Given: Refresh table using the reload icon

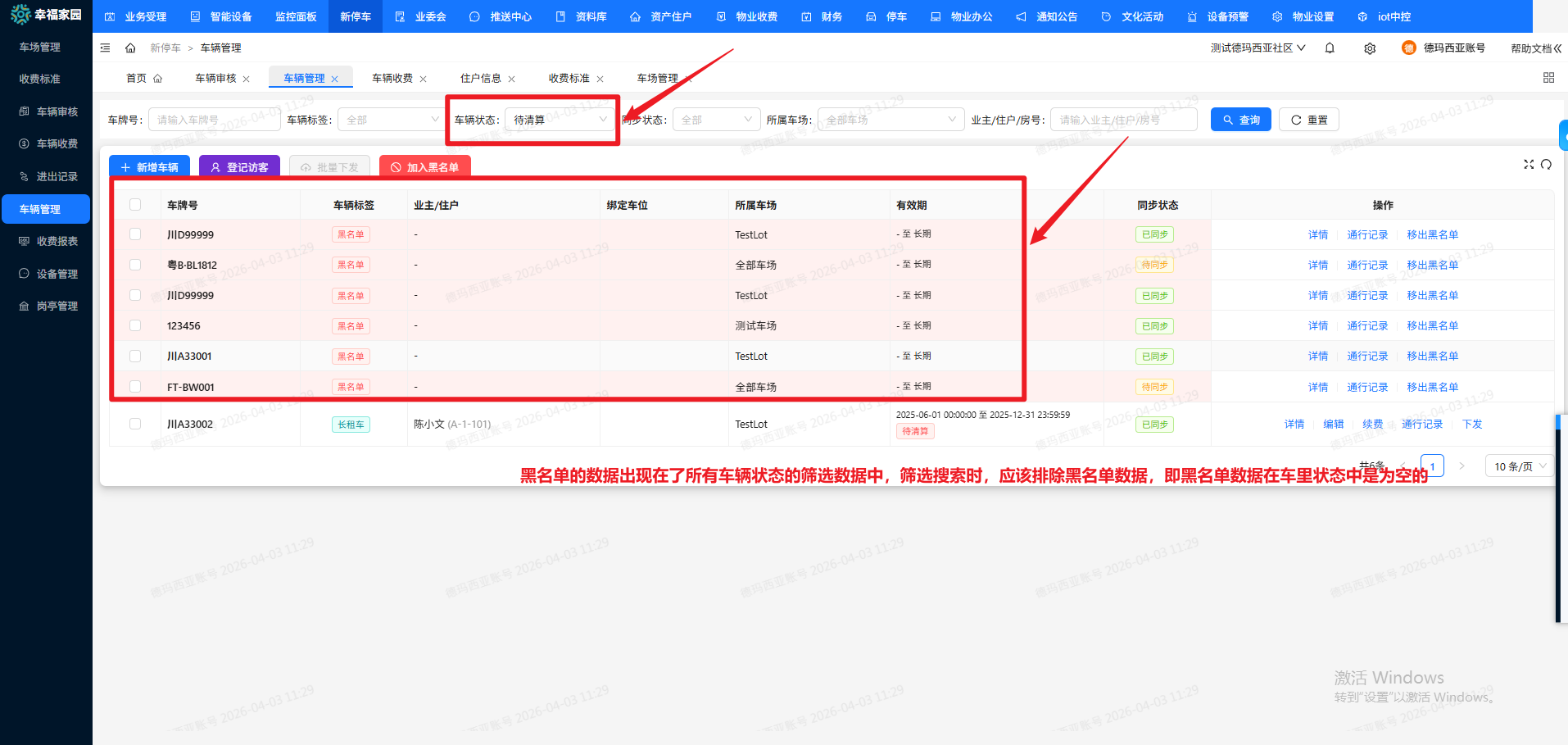Looking at the screenshot, I should pyautogui.click(x=1546, y=165).
